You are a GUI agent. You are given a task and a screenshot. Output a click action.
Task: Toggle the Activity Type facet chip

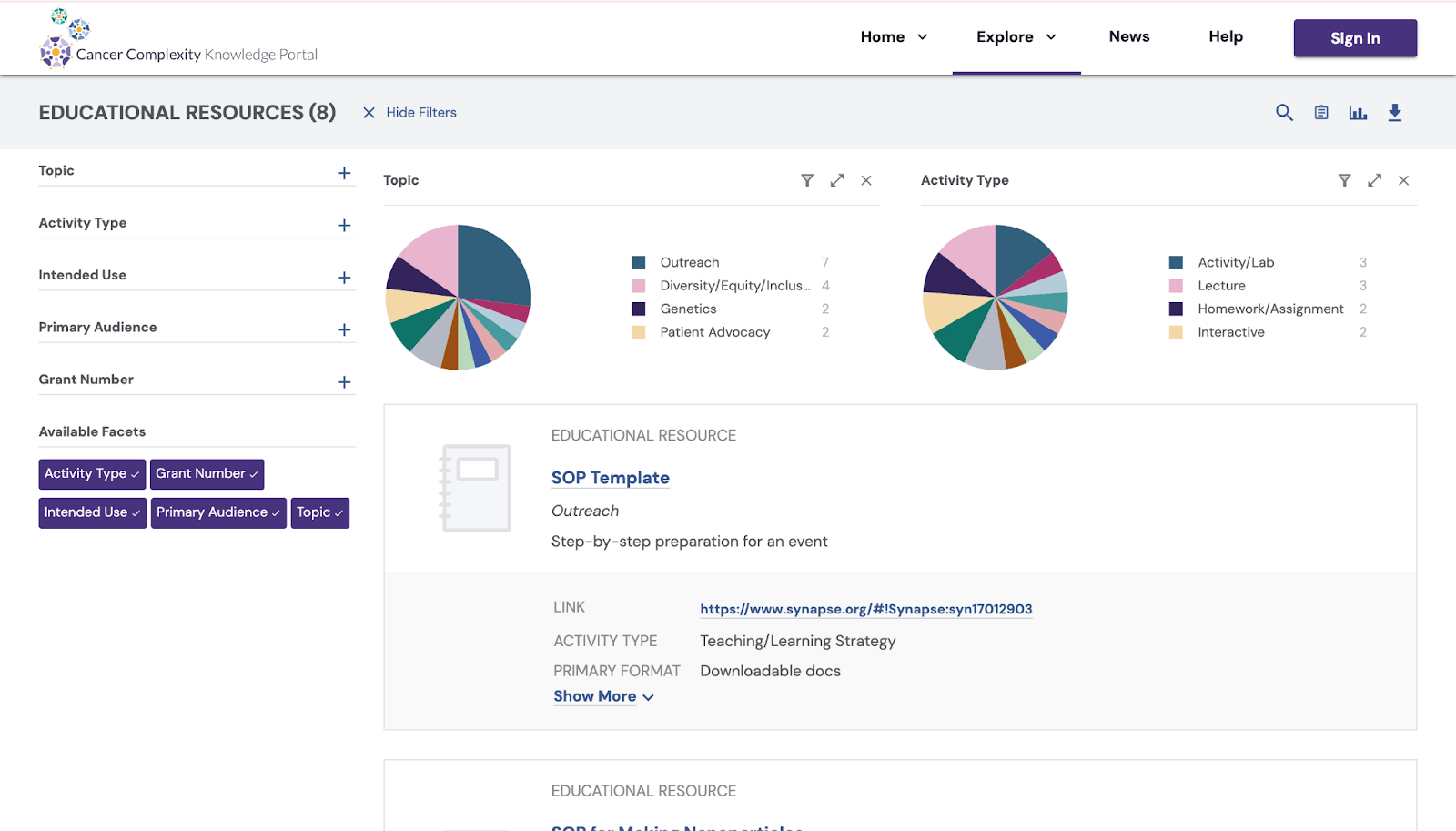(x=92, y=474)
